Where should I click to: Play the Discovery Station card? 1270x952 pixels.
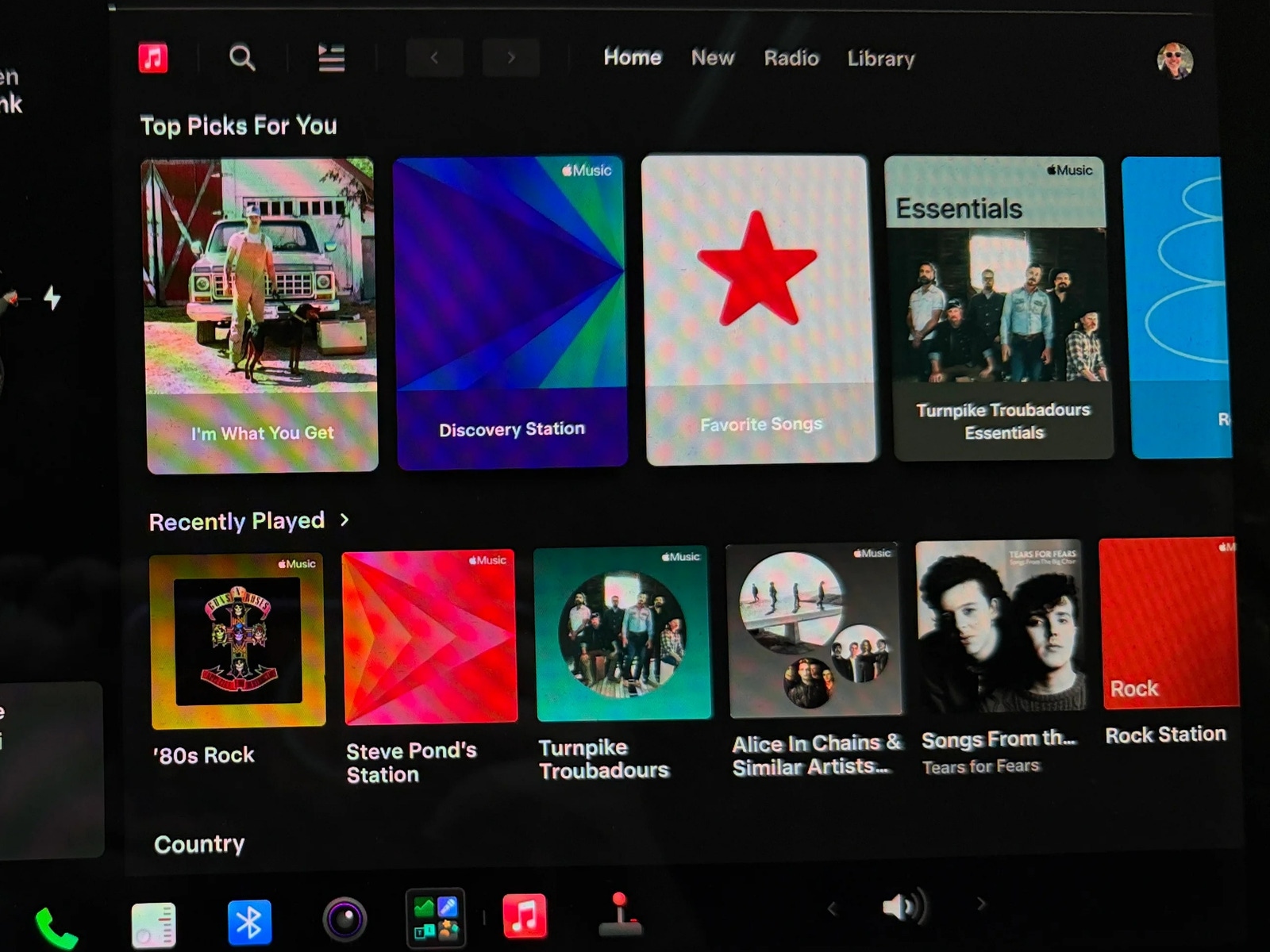[x=510, y=313]
